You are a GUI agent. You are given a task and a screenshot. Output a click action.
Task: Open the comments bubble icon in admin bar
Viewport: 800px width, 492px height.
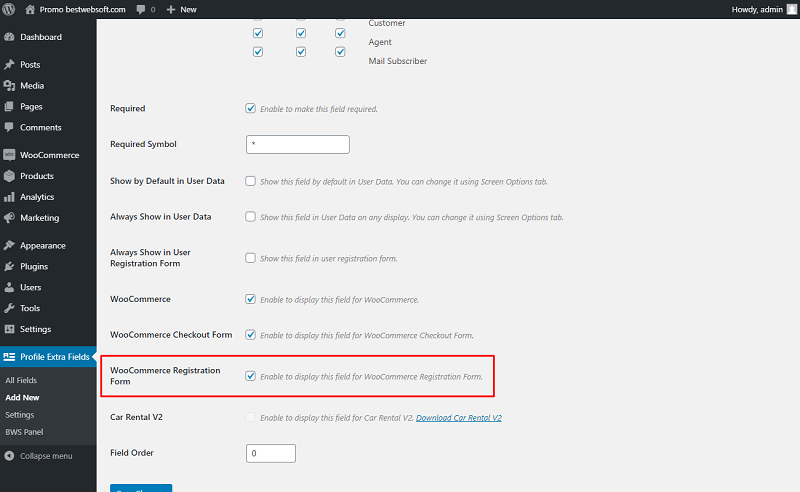point(141,10)
